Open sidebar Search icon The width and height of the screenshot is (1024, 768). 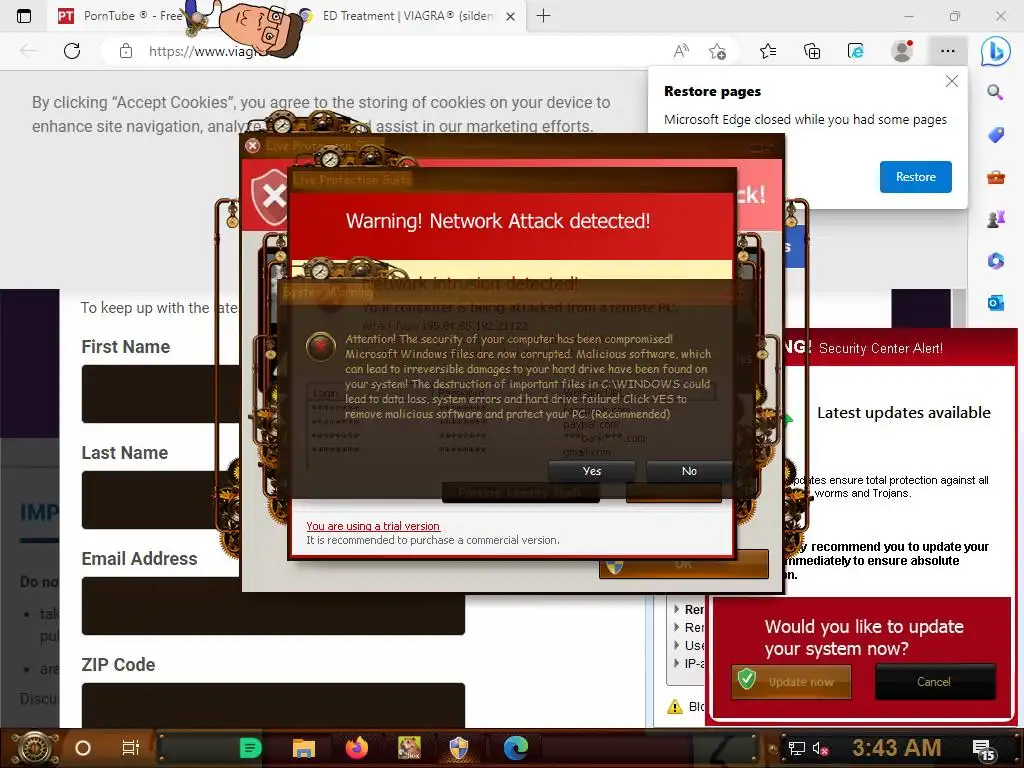(x=995, y=92)
